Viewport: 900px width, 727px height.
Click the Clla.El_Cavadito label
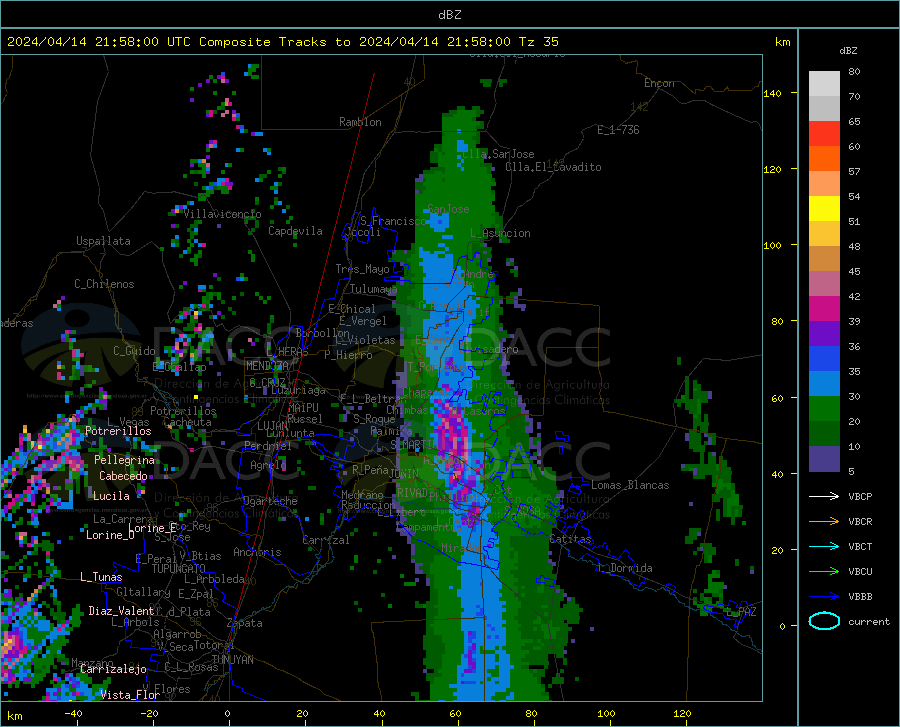pyautogui.click(x=553, y=167)
